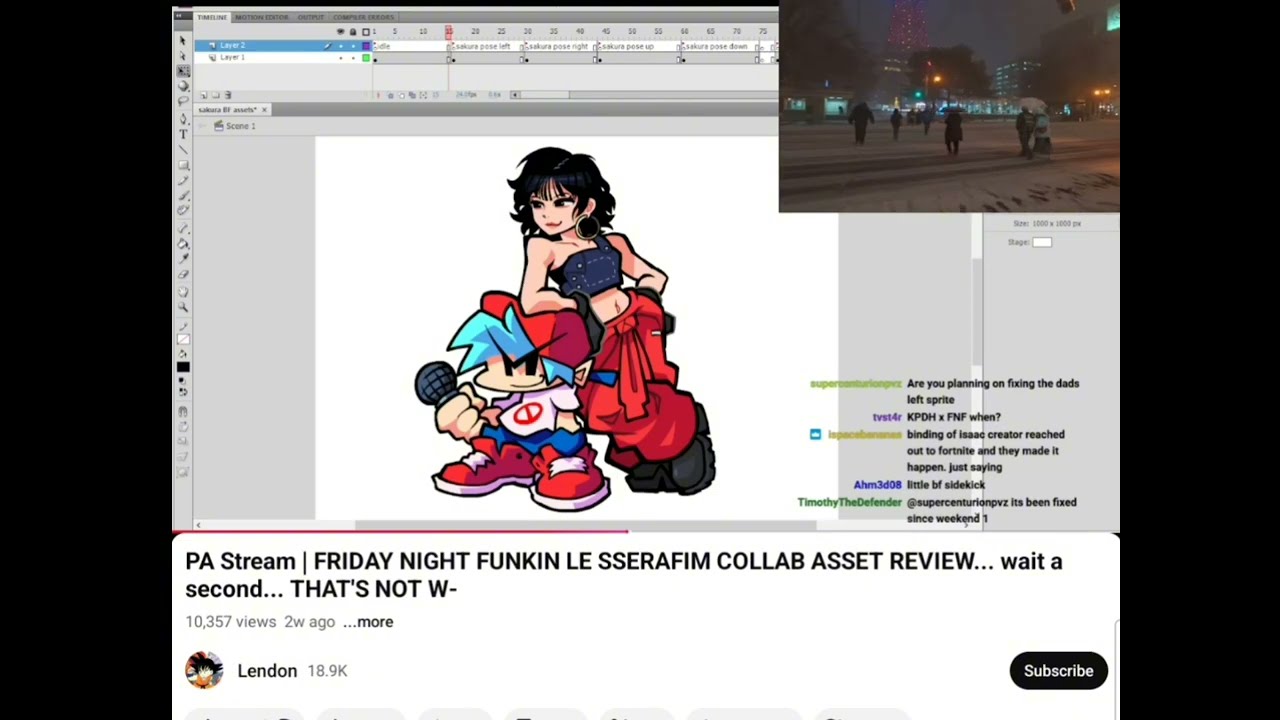This screenshot has height=720, width=1280.
Task: Select the Text tool
Action: [x=184, y=135]
